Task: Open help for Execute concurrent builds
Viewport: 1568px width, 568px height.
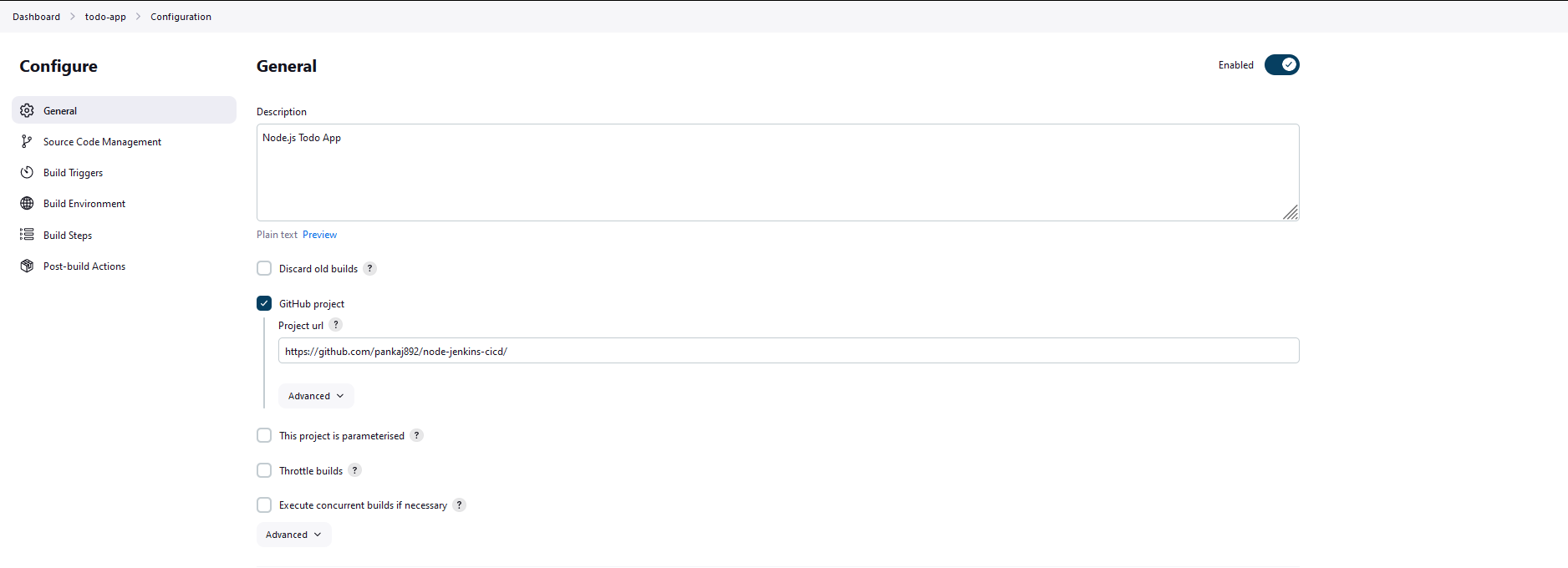Action: [458, 505]
